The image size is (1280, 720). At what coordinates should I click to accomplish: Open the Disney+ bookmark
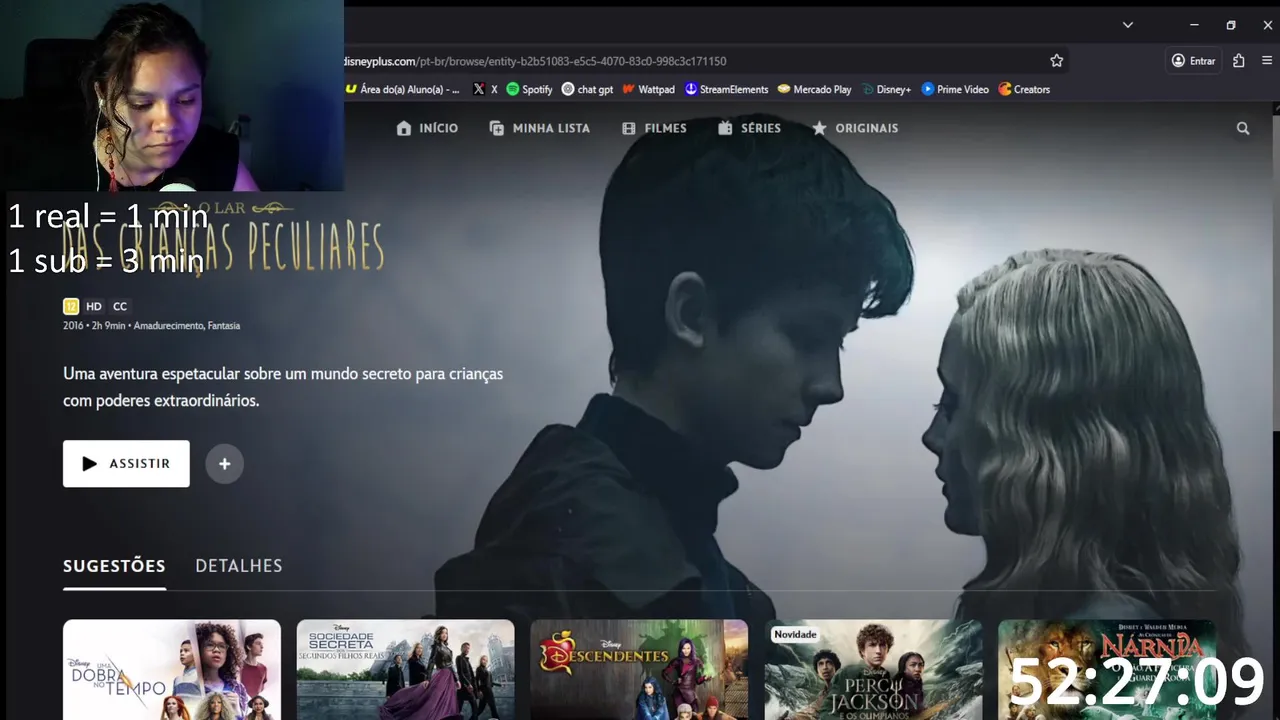point(886,89)
